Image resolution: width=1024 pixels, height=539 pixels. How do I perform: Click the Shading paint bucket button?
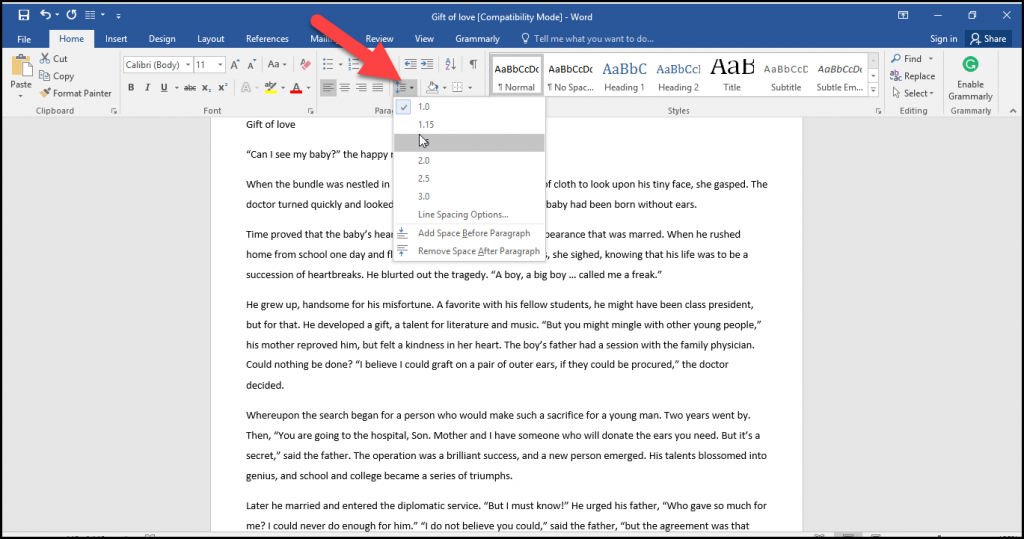[432, 88]
